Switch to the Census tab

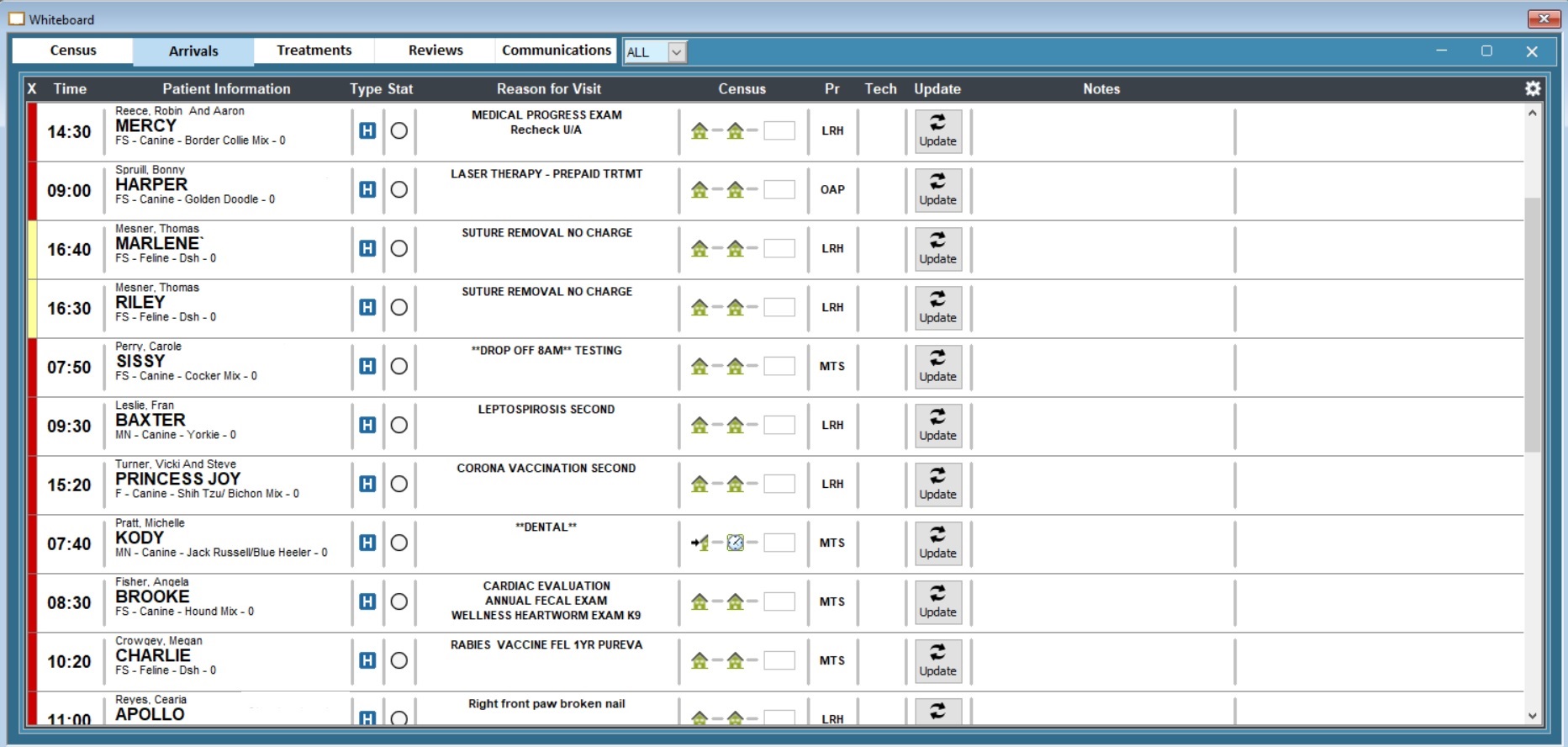point(73,50)
